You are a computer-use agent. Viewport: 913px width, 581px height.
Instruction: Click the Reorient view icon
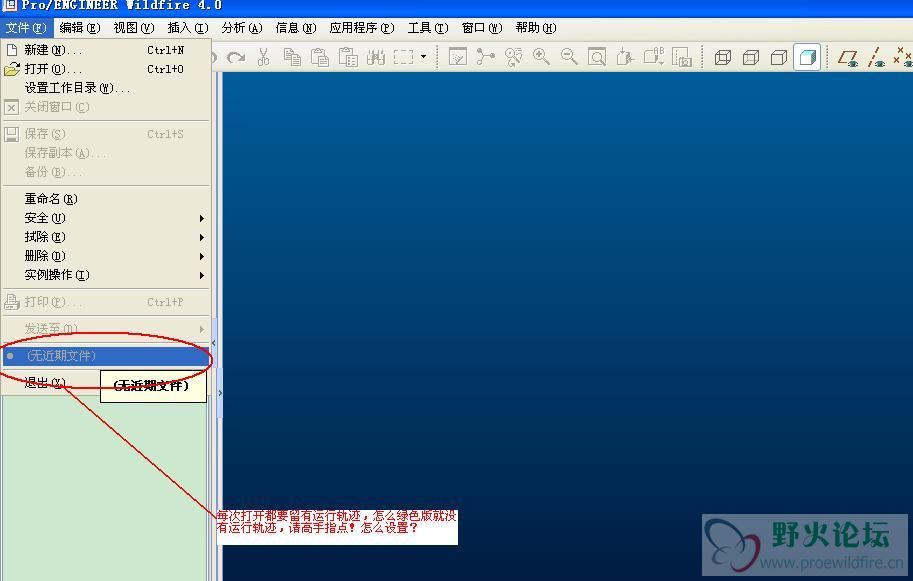click(x=625, y=57)
